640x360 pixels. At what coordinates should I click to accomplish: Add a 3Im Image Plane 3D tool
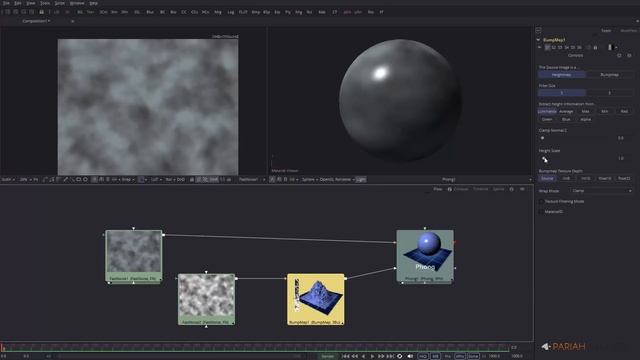(114, 12)
